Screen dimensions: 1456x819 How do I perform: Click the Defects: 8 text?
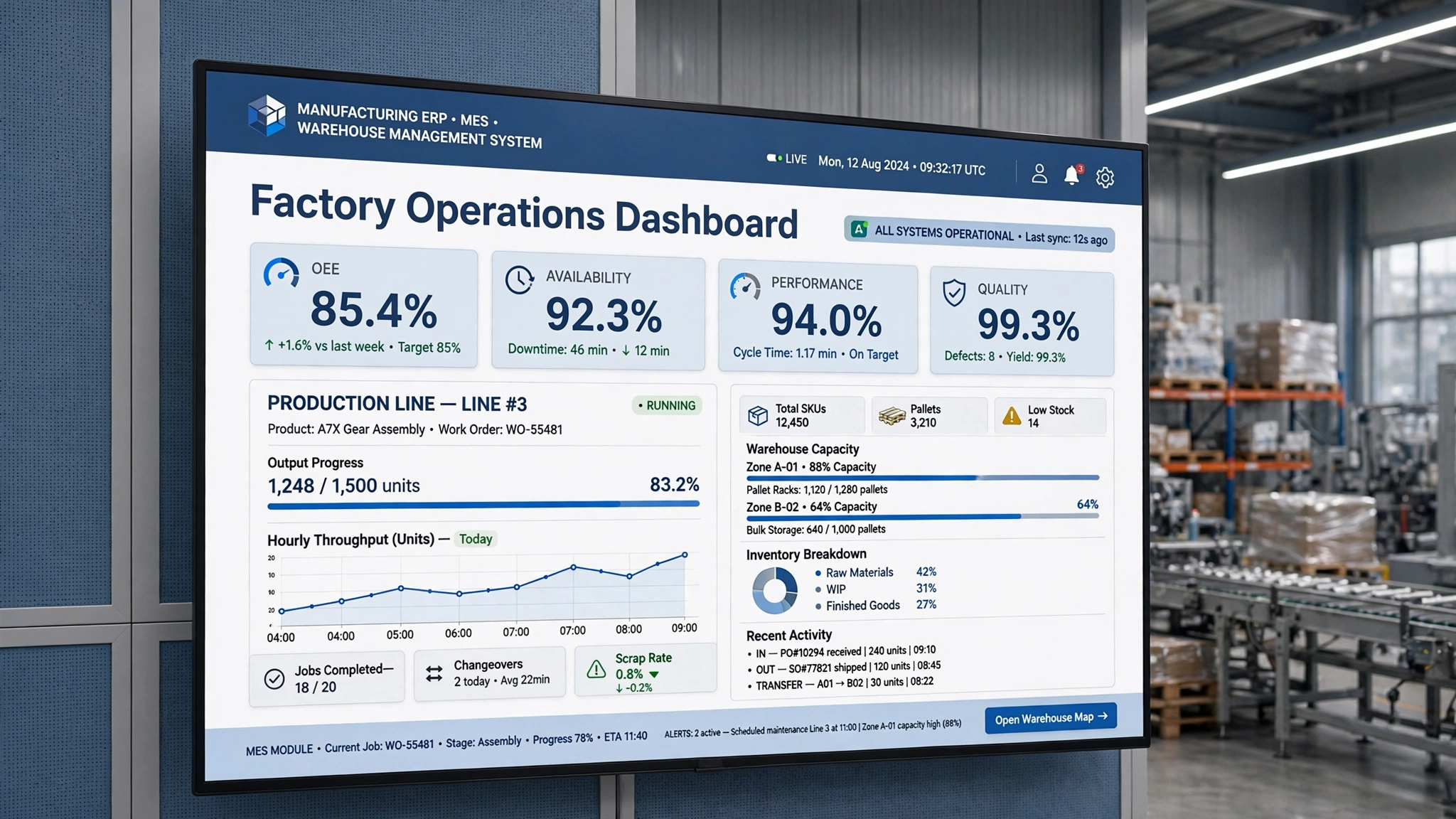pos(969,355)
